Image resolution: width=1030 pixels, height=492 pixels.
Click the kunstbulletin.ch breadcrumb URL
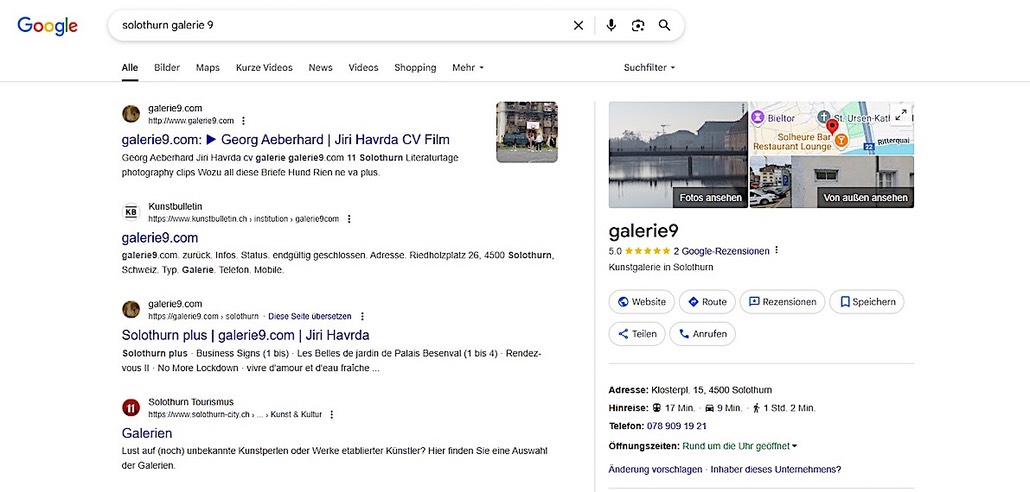pyautogui.click(x=244, y=219)
